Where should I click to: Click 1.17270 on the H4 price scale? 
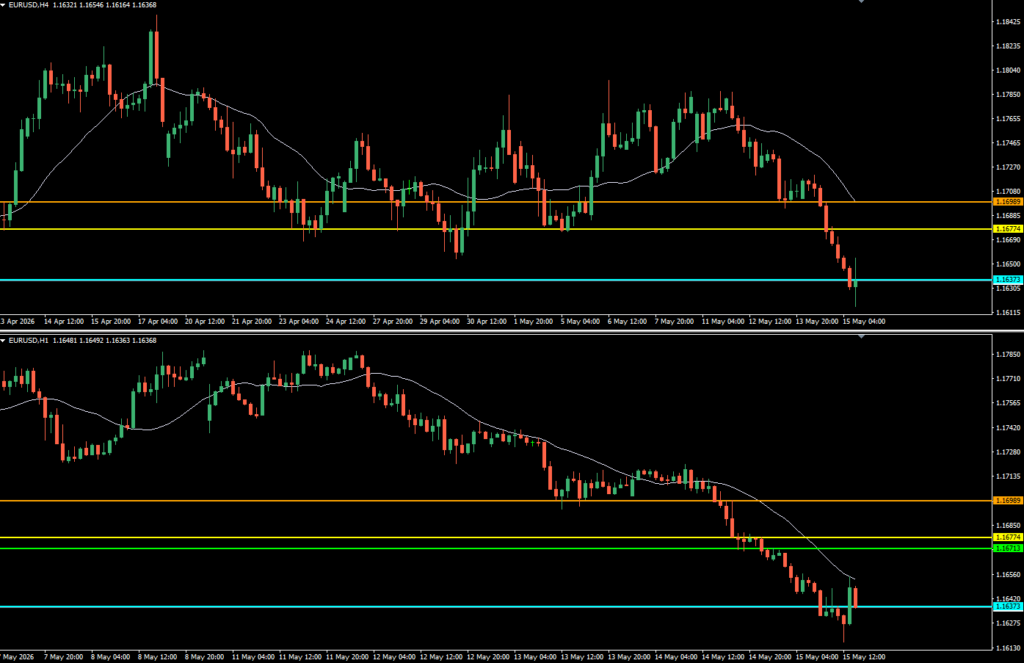[1008, 167]
